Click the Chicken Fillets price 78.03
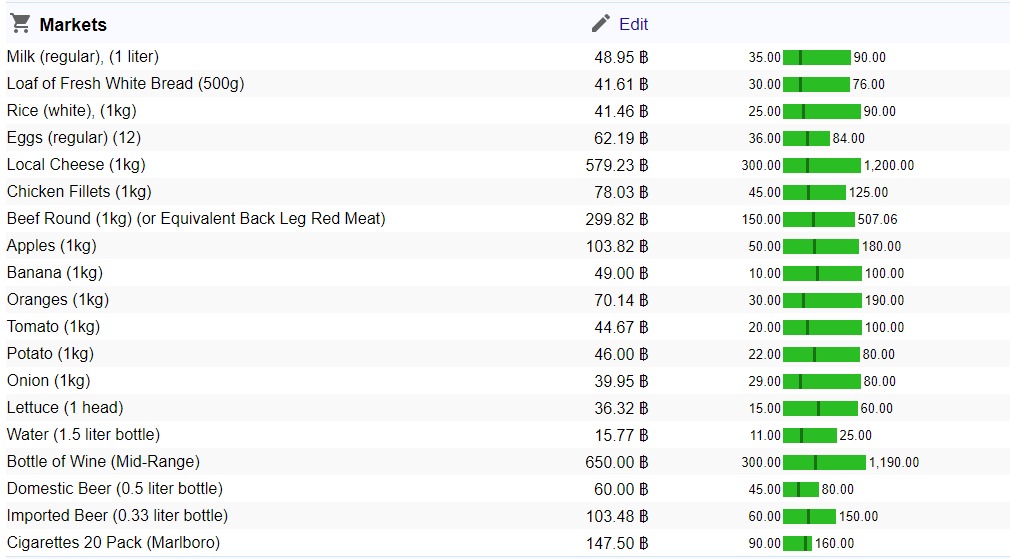Image resolution: width=1010 pixels, height=559 pixels. point(616,192)
